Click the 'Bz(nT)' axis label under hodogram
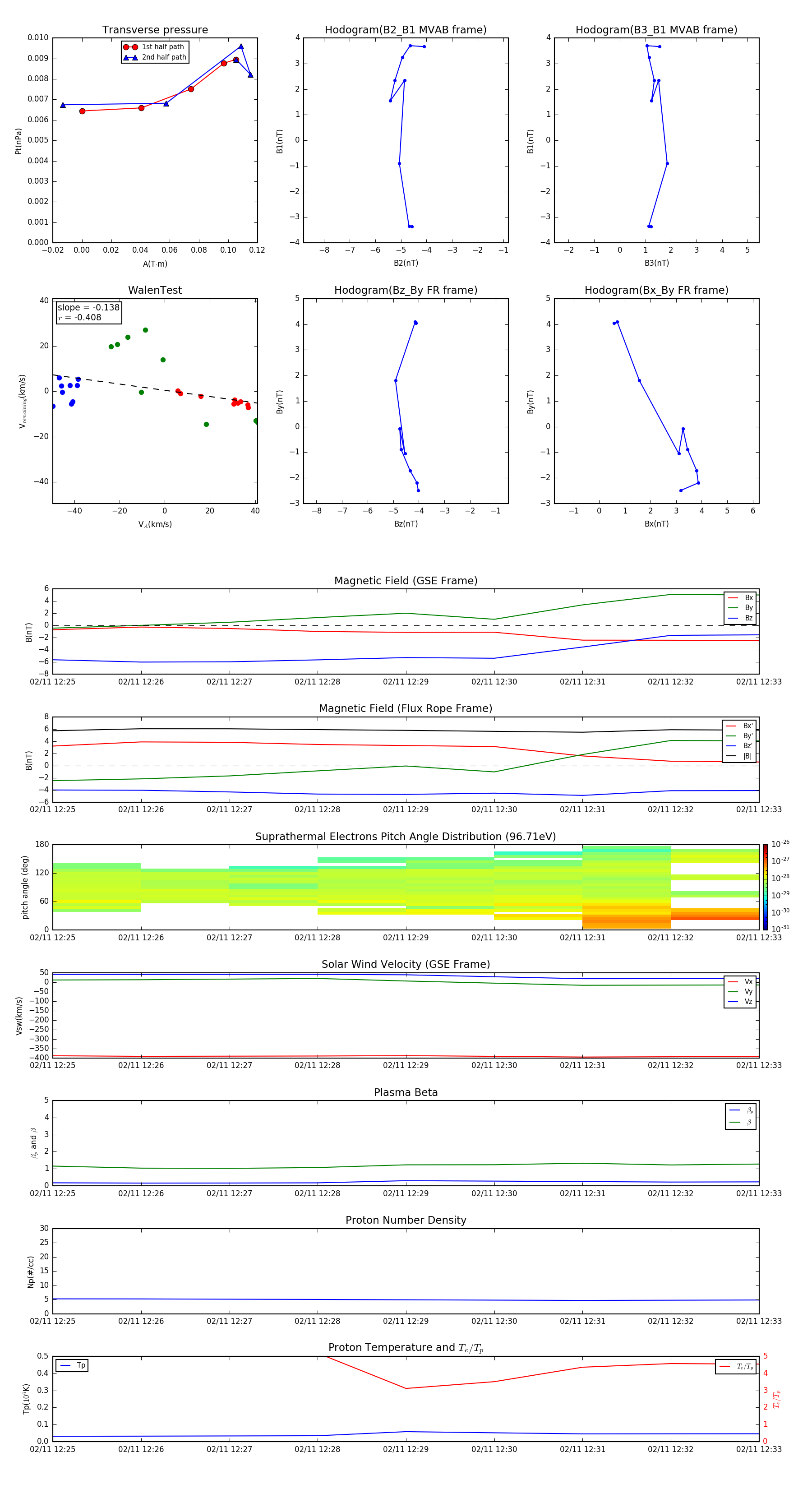This screenshot has height=1489, width=812. pyautogui.click(x=406, y=524)
